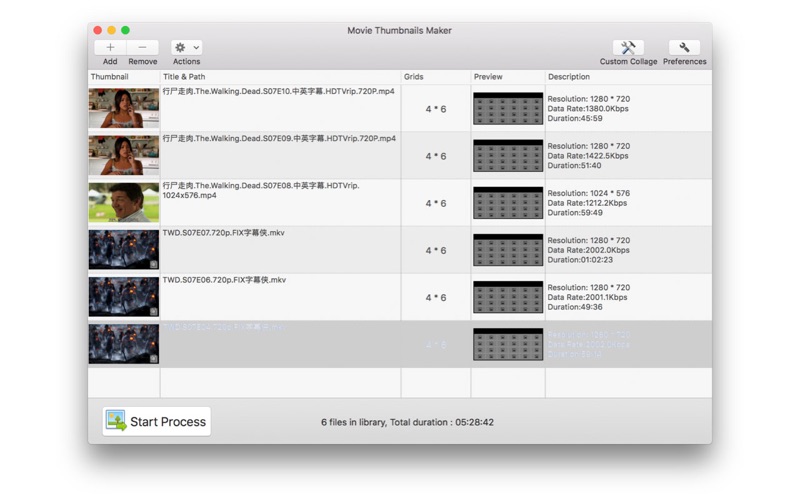Open Preferences wrench icon
Screen dimensions: 800x500
coord(684,47)
